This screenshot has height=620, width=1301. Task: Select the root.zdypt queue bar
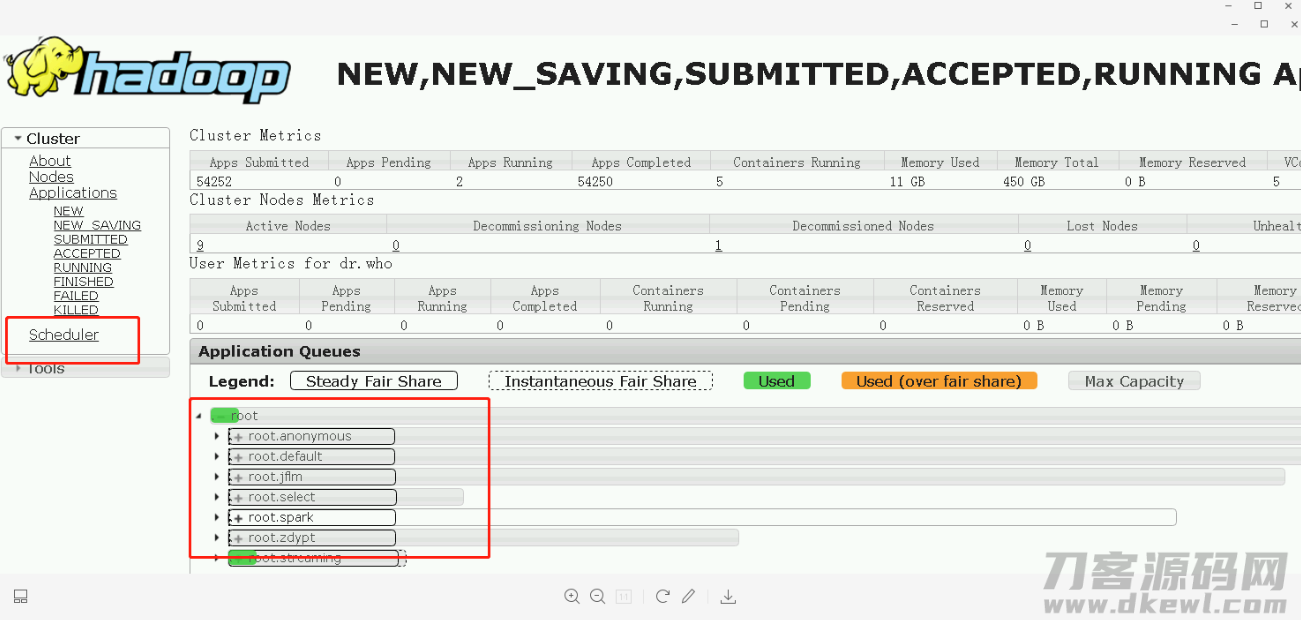pos(483,538)
